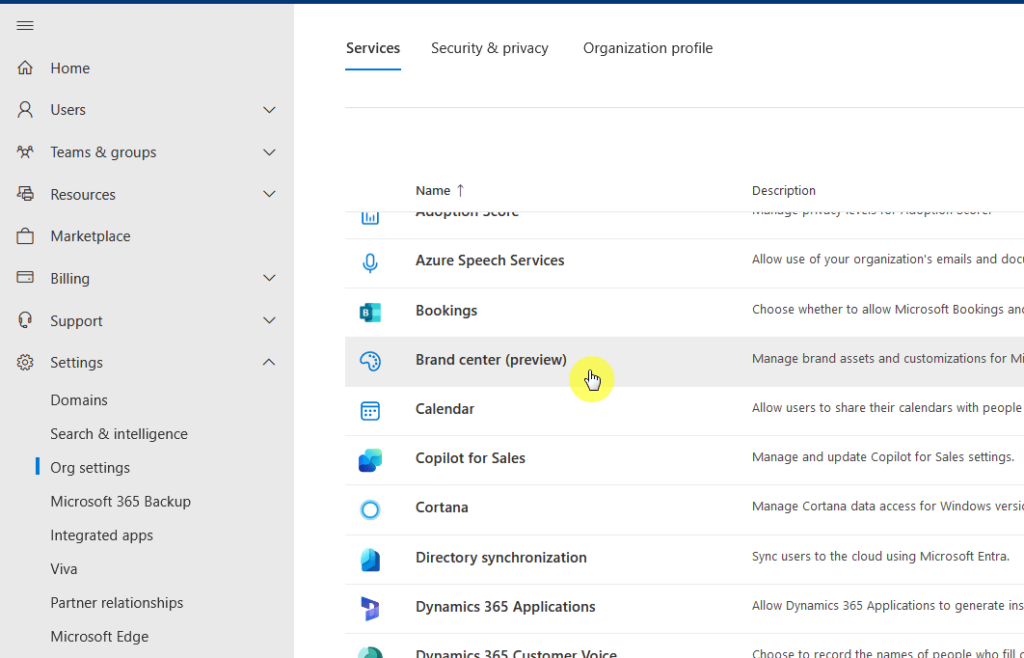
Task: Open Azure Speech Services settings
Action: point(490,260)
